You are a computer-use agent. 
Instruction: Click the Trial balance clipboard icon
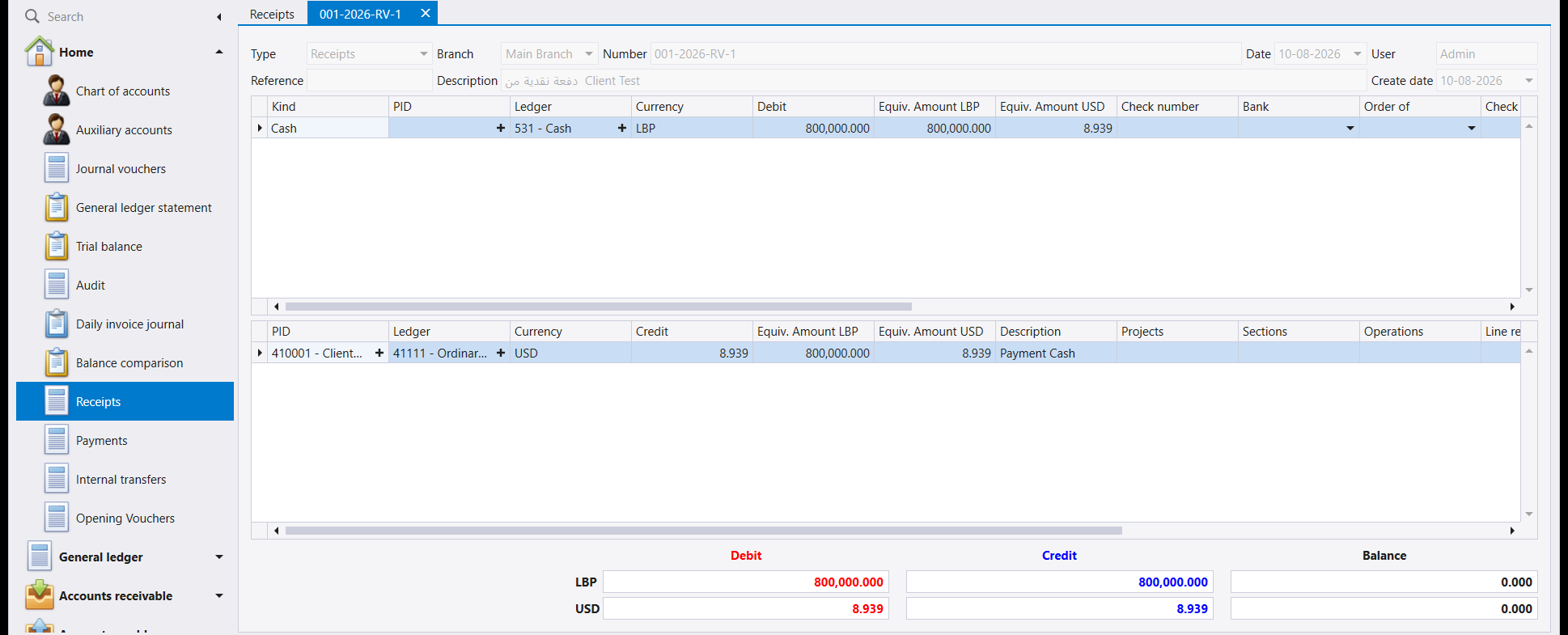[x=56, y=246]
